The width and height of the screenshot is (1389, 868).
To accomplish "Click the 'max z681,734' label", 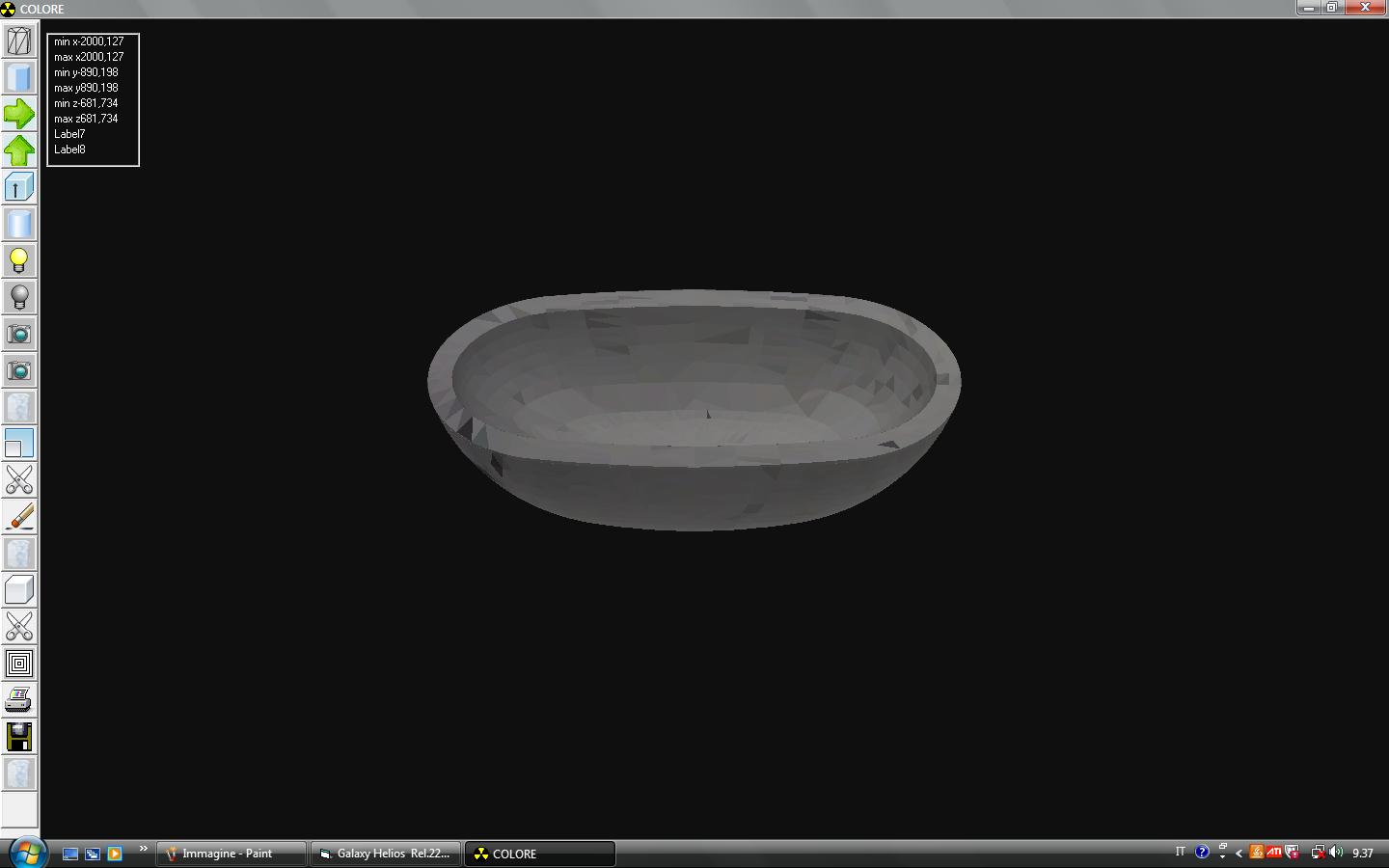I will click(86, 119).
